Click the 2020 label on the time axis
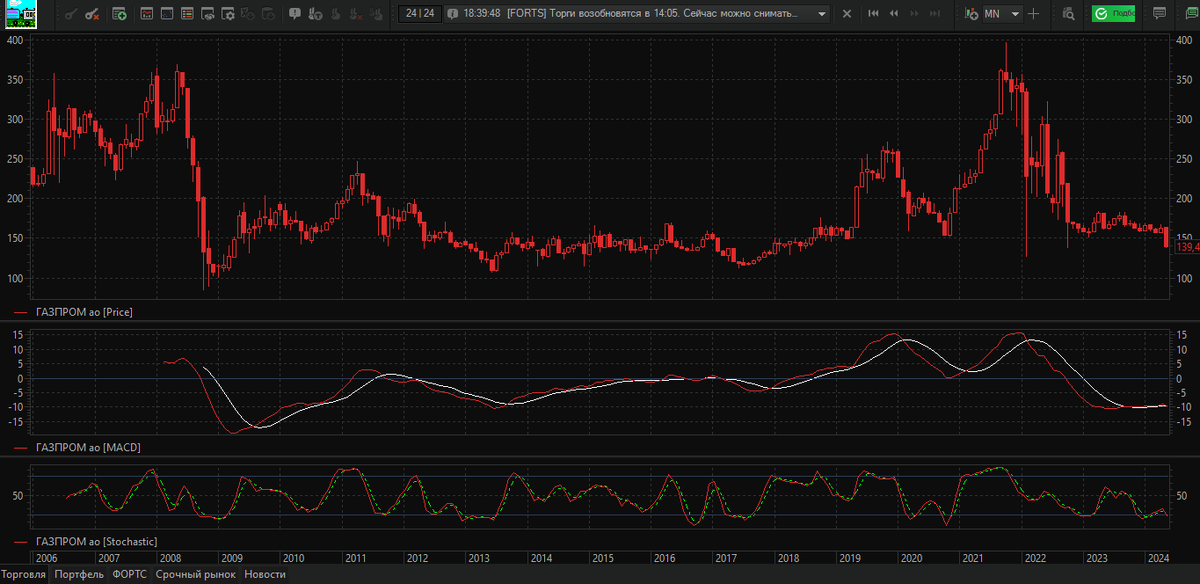 pyautogui.click(x=911, y=558)
